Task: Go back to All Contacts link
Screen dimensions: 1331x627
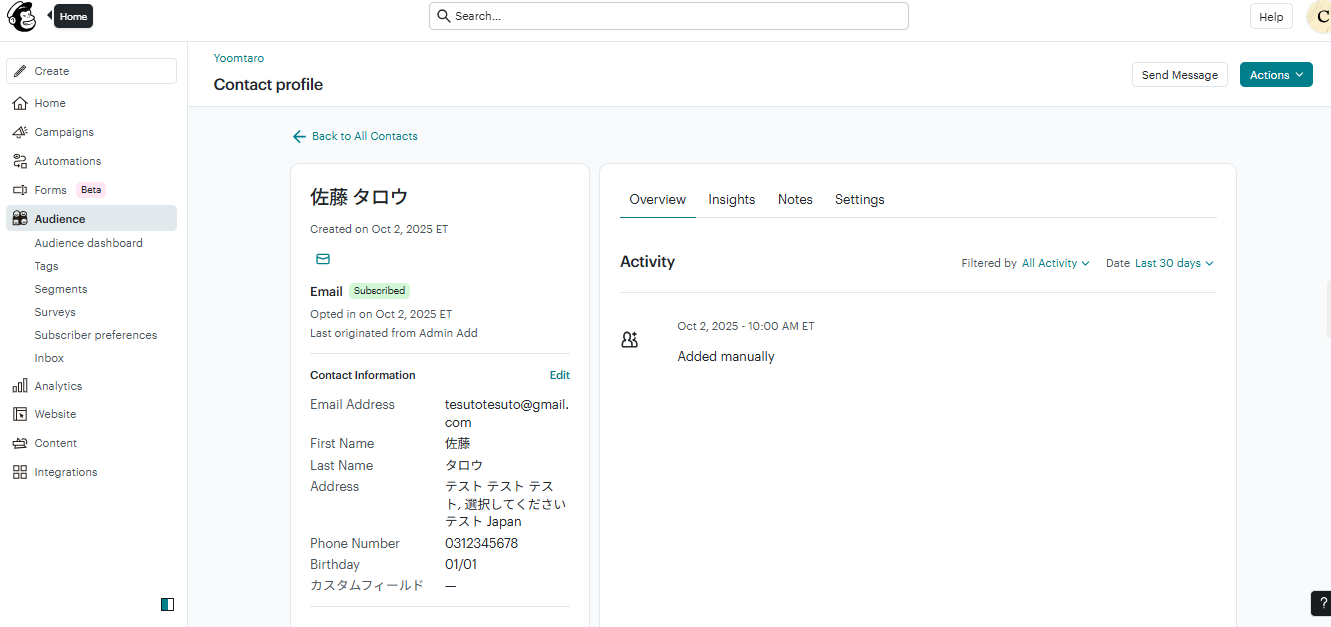Action: click(x=355, y=136)
